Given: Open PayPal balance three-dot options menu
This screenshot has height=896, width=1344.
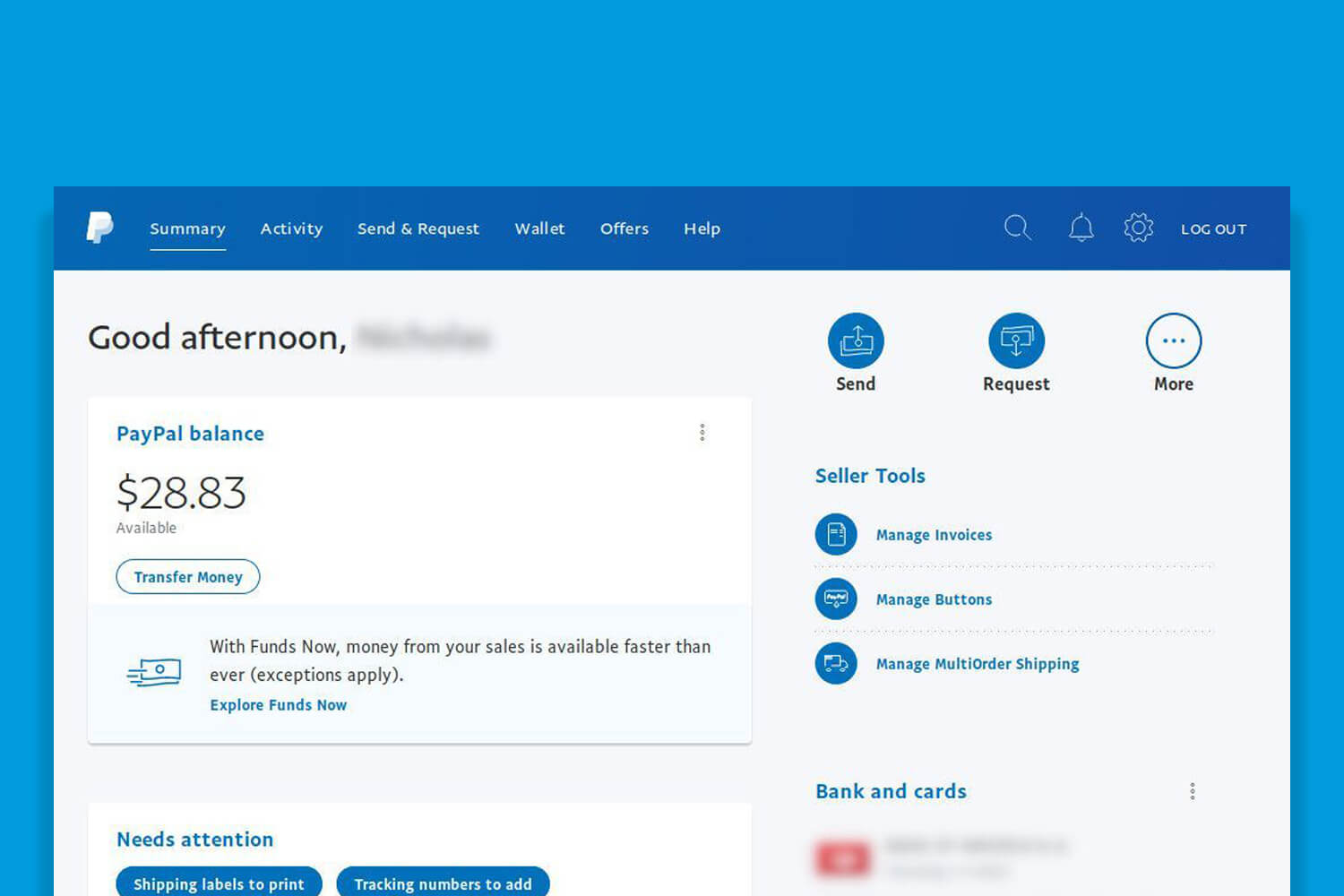Looking at the screenshot, I should [702, 433].
